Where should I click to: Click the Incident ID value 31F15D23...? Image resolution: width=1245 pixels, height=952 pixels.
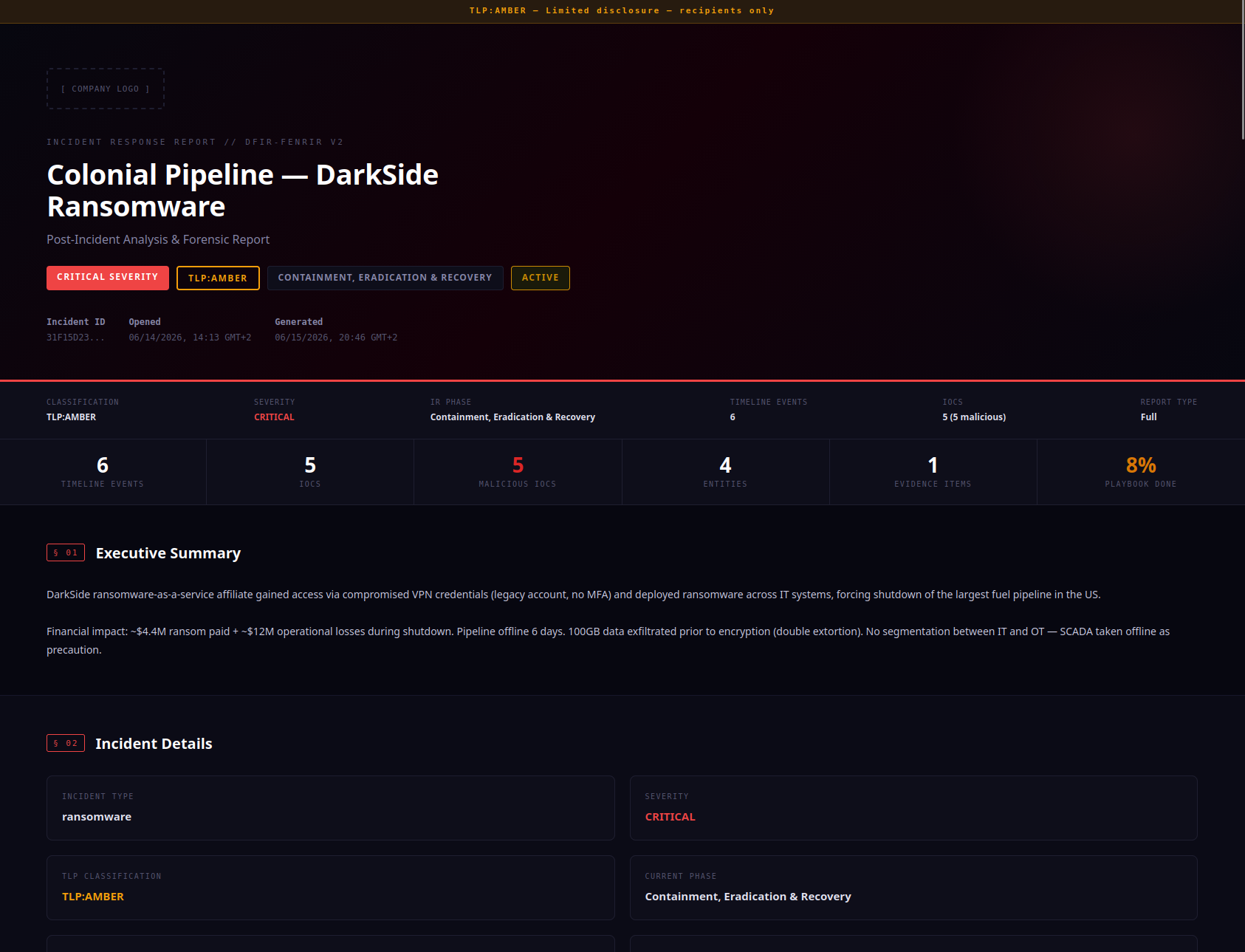coord(75,338)
